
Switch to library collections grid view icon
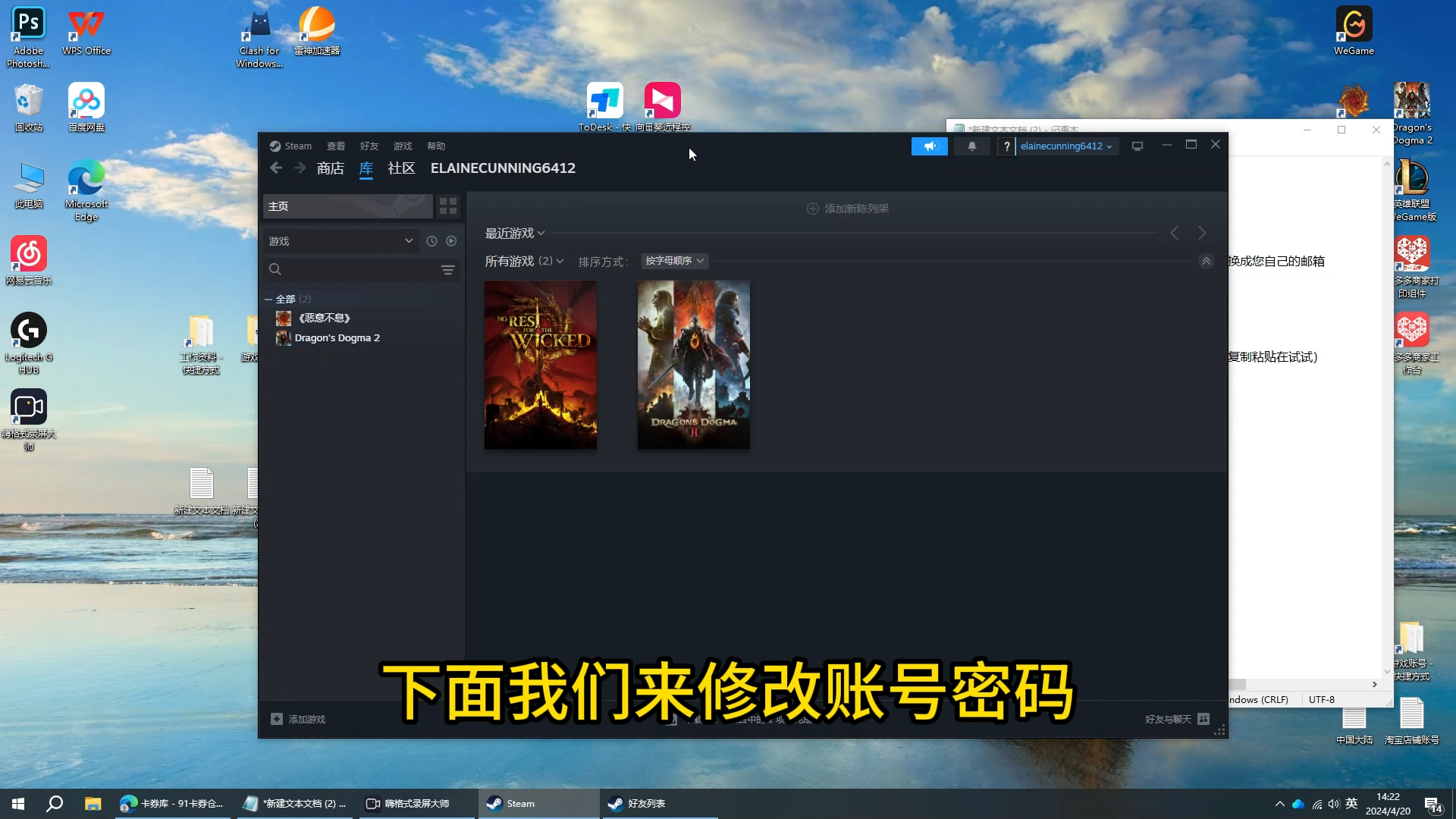click(x=448, y=206)
